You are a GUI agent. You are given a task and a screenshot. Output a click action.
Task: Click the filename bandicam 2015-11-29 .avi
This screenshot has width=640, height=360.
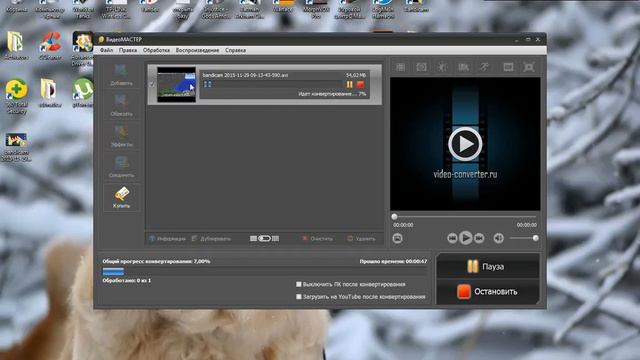(245, 75)
